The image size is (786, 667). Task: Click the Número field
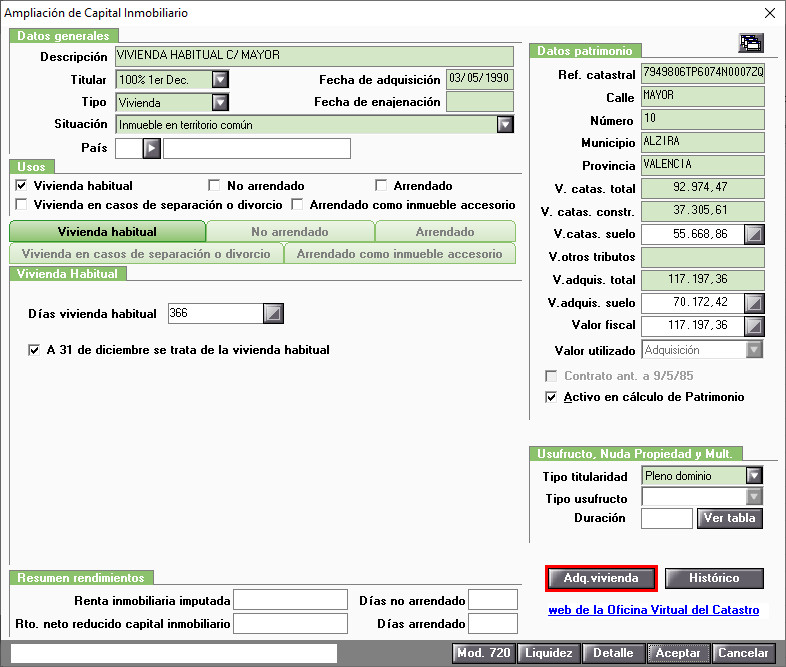click(x=703, y=119)
